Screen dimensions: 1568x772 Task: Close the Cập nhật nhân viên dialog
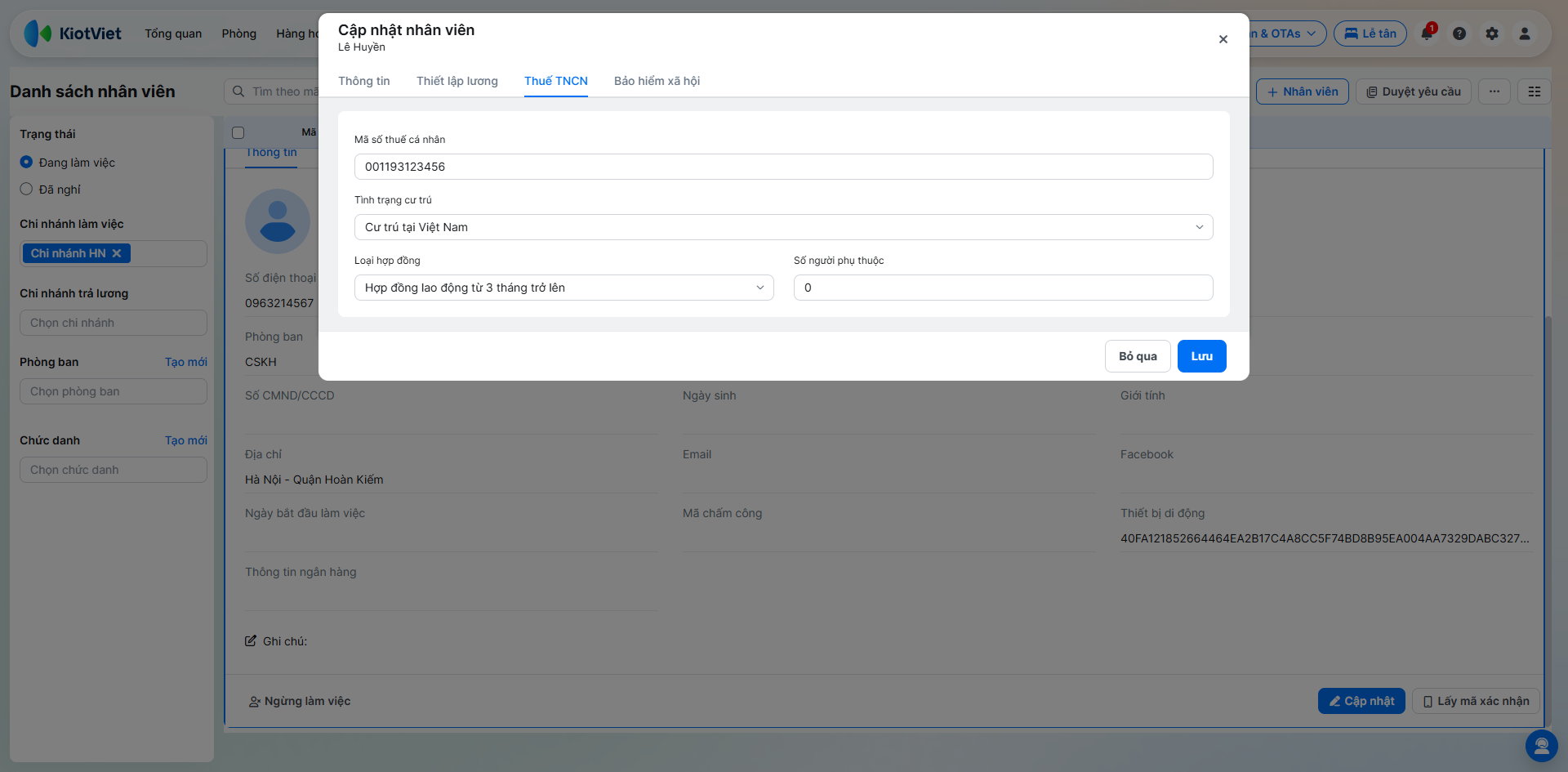pyautogui.click(x=1223, y=39)
